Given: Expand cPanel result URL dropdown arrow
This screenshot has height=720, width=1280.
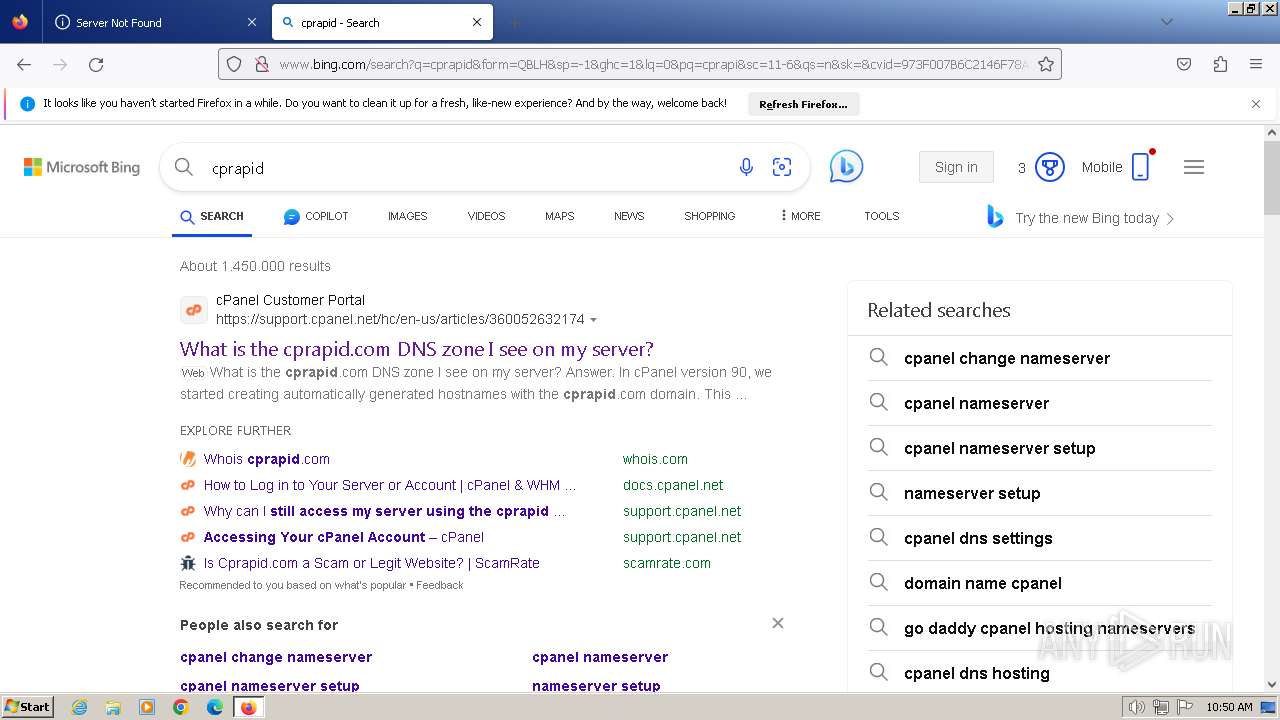Looking at the screenshot, I should pyautogui.click(x=593, y=320).
